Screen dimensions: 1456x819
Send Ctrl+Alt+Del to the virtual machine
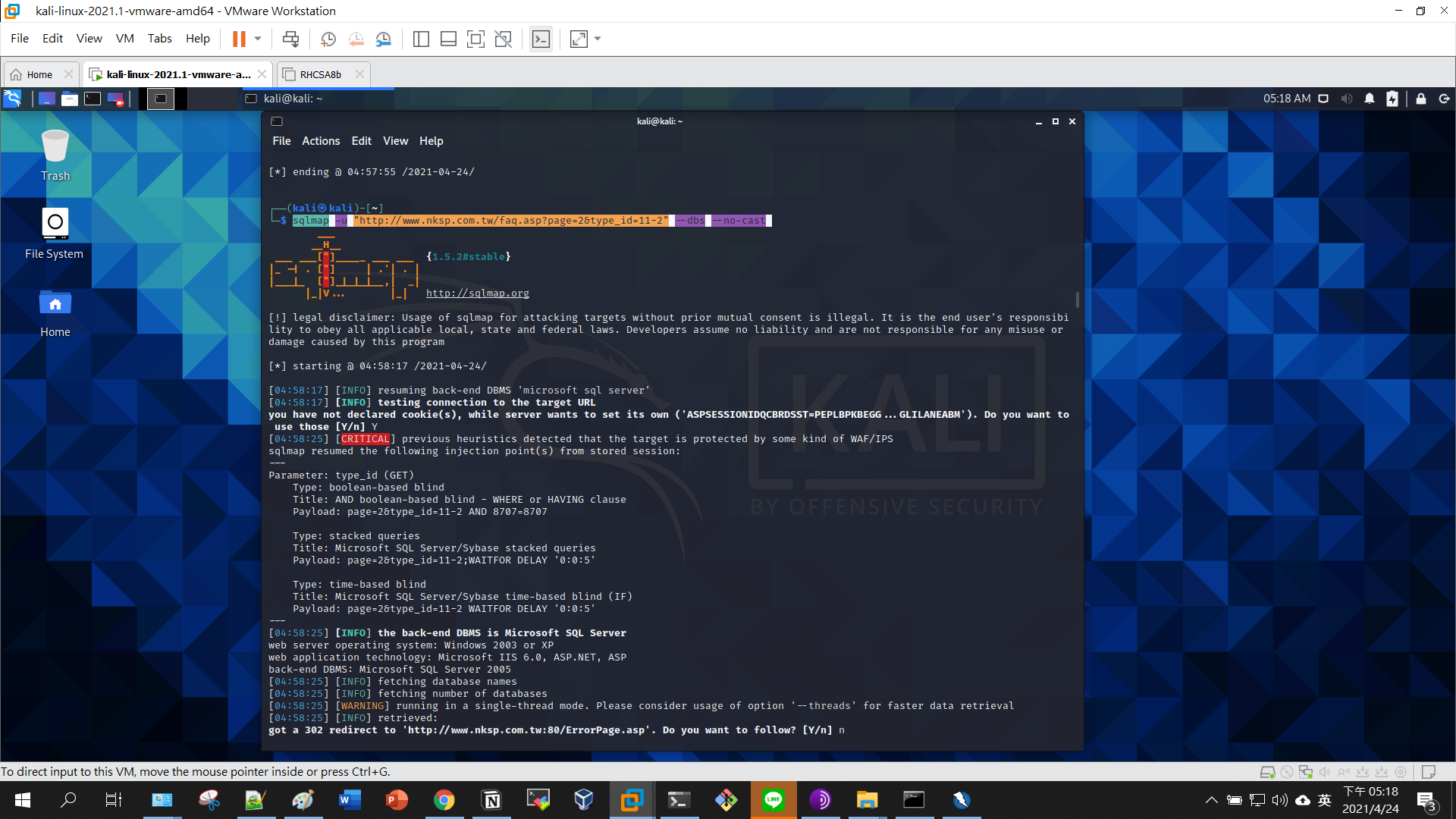[290, 39]
